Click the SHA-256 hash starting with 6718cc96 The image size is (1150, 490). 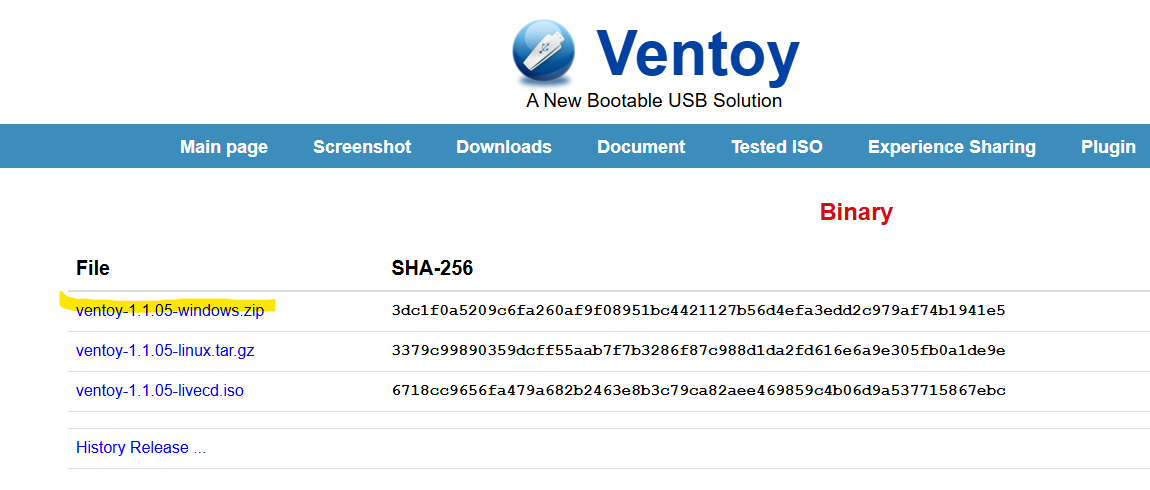click(698, 391)
